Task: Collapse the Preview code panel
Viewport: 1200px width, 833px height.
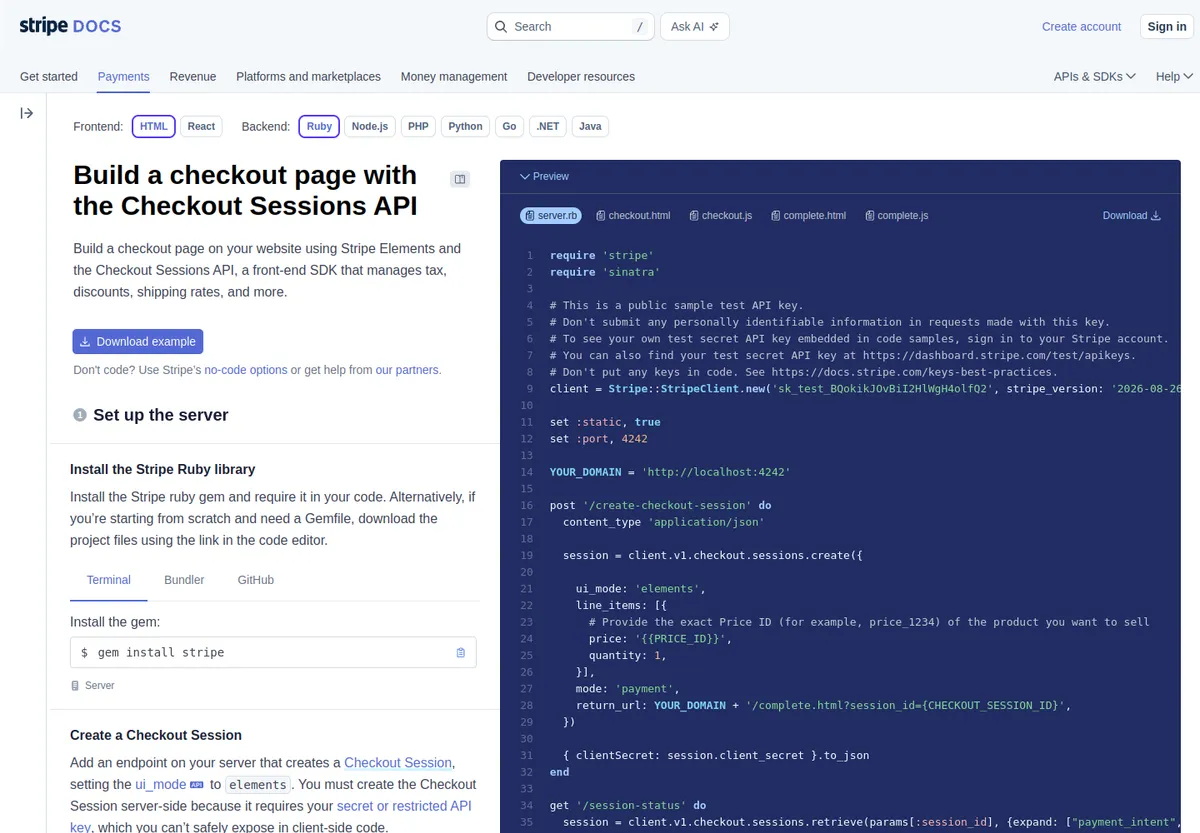Action: pos(544,176)
